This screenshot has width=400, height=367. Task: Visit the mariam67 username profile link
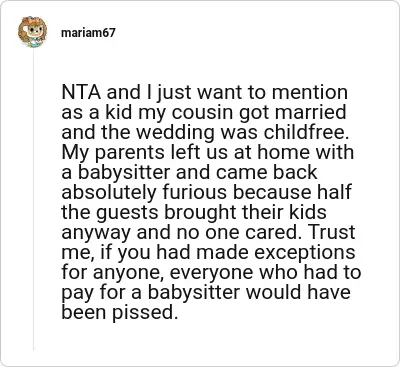click(88, 33)
